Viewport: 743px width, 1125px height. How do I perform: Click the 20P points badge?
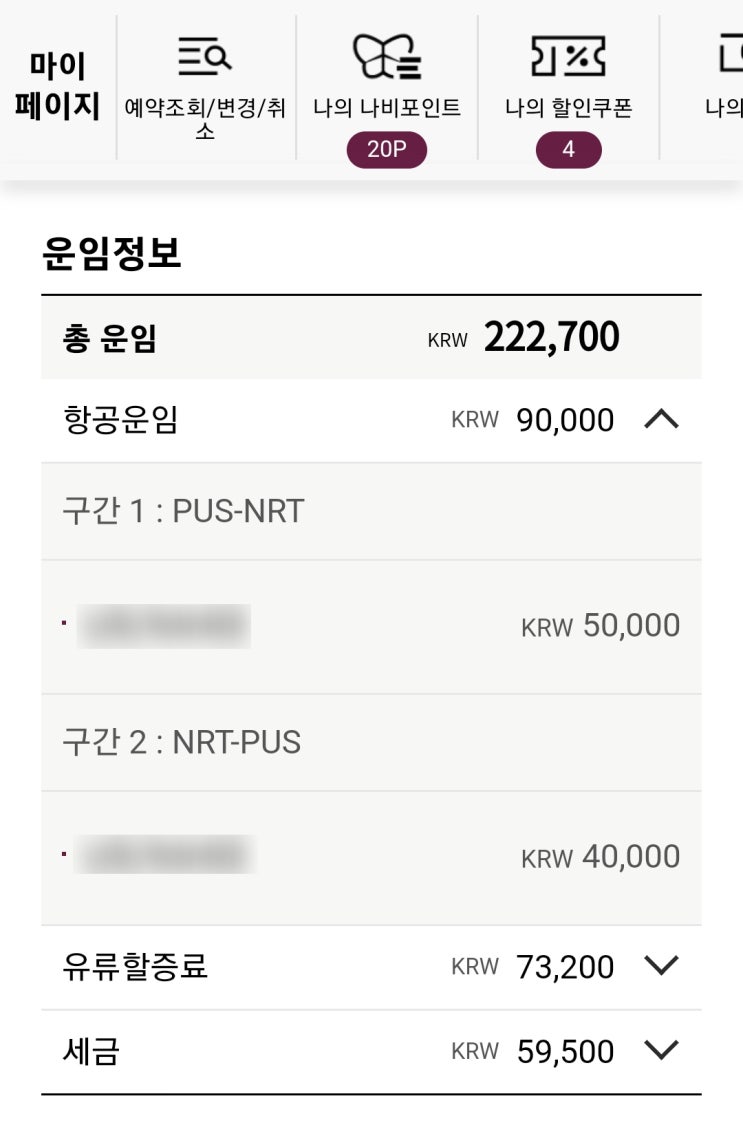point(387,150)
